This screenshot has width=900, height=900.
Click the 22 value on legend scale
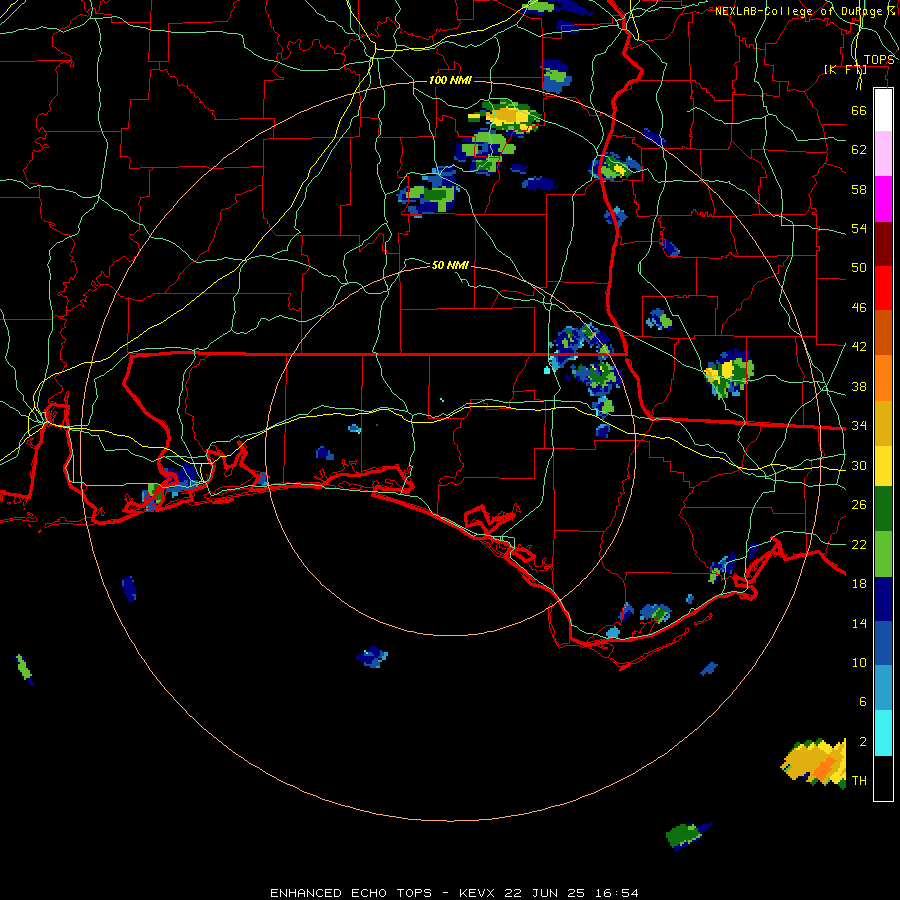(x=859, y=544)
